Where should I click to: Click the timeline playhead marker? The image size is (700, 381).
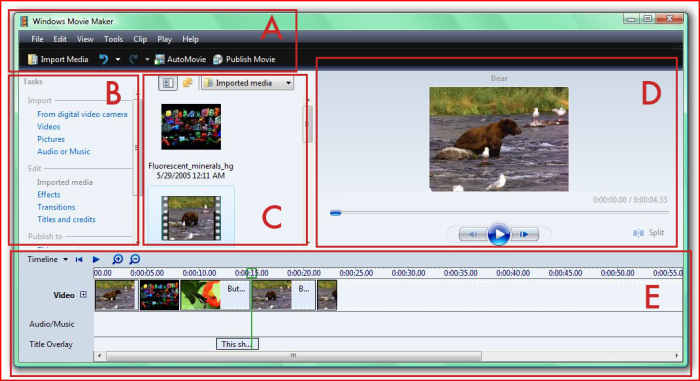[x=252, y=273]
